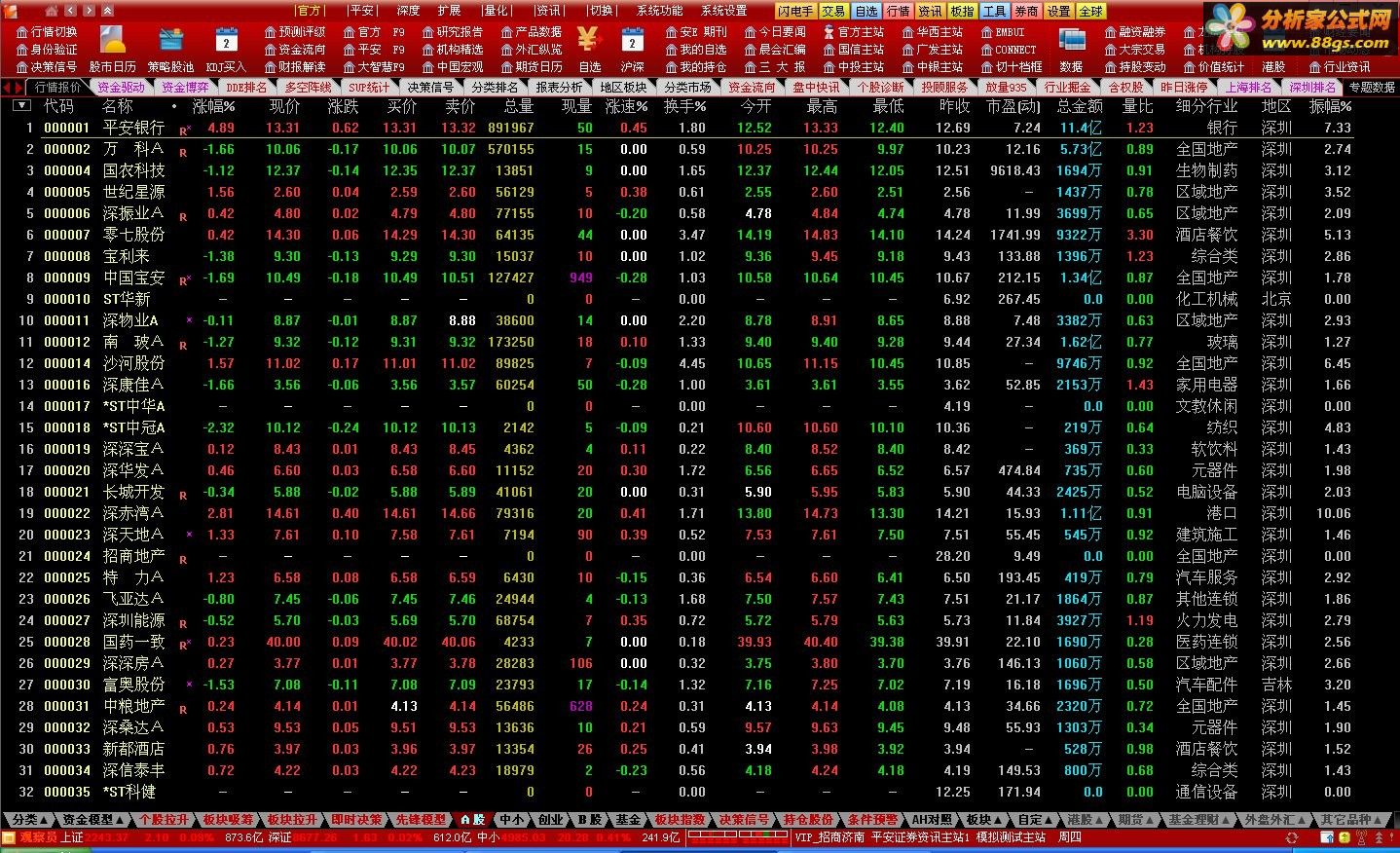Expand the 自定 bottom dropdown

1035,820
